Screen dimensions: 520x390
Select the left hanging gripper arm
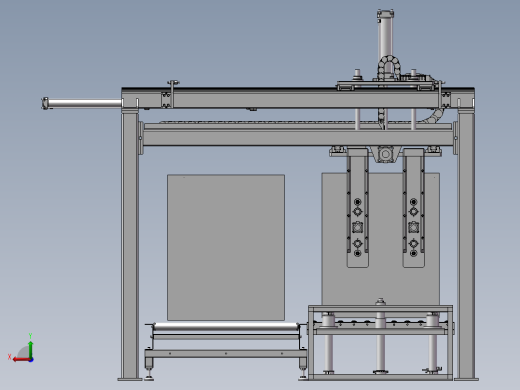point(357,208)
